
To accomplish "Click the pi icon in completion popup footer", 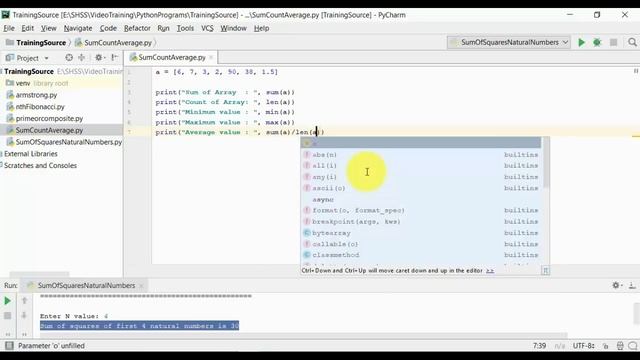I will point(545,271).
